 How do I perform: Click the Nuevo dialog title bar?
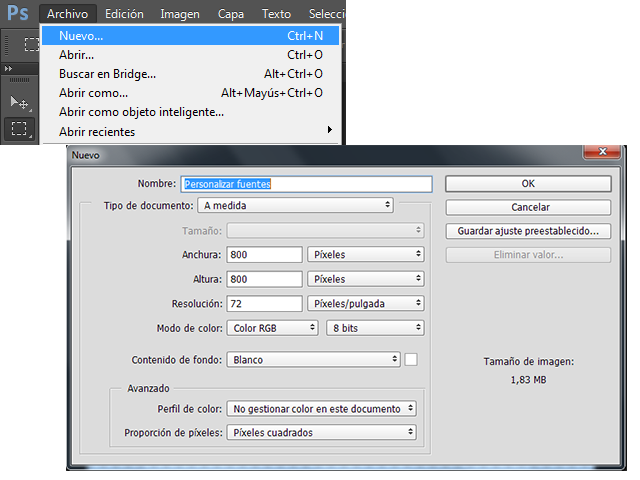pos(327,155)
